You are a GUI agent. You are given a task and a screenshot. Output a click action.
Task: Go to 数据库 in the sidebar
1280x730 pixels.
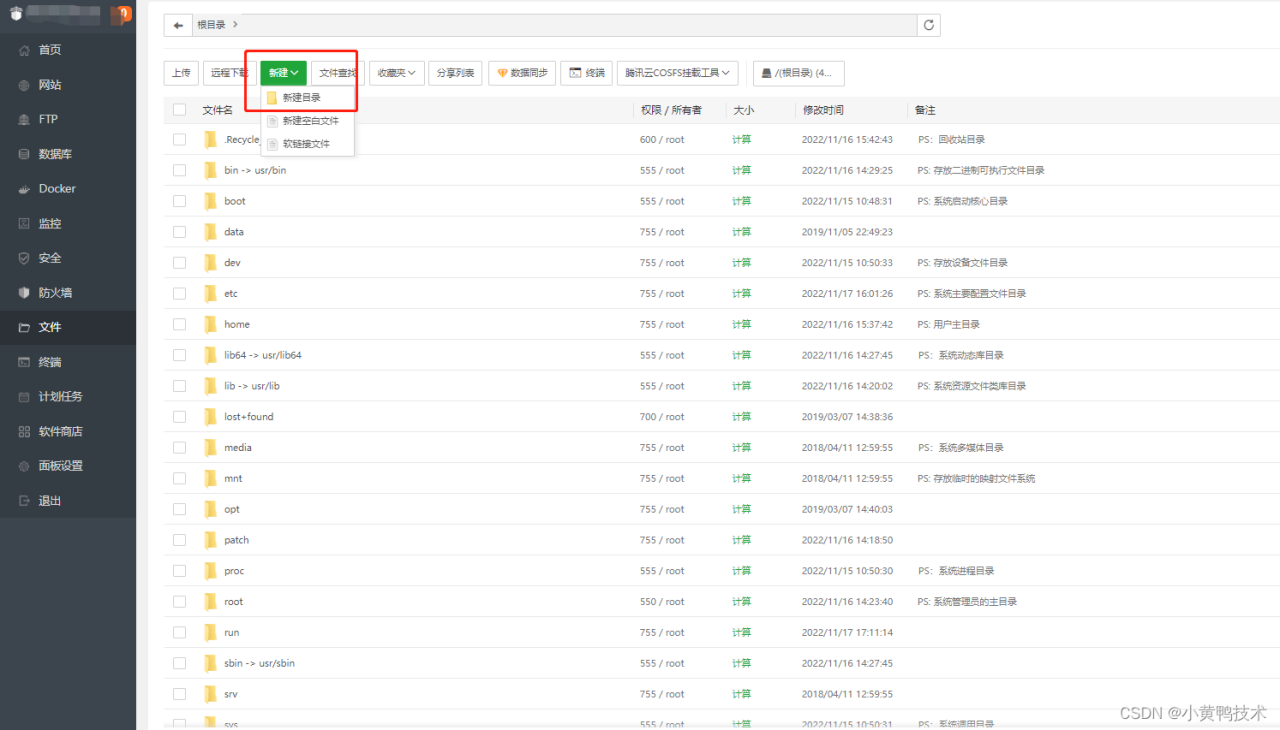(55, 154)
